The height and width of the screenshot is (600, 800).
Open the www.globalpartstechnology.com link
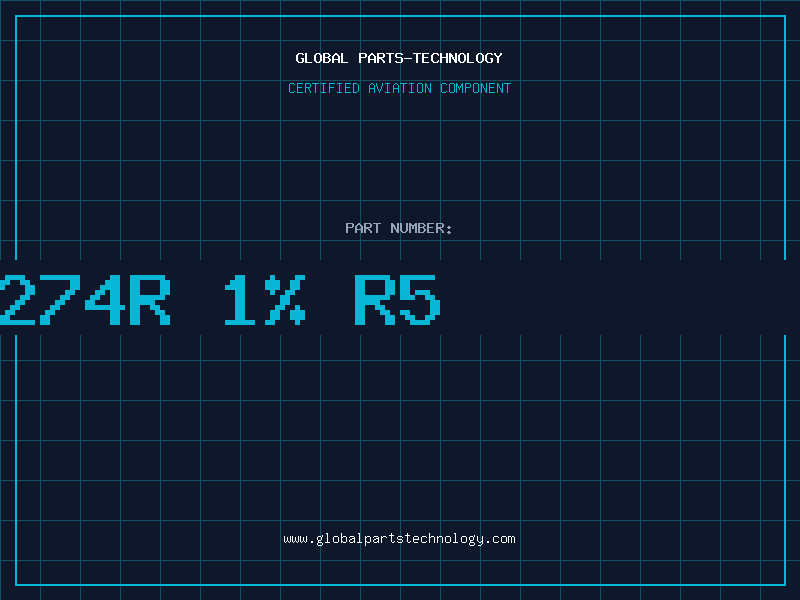click(399, 539)
